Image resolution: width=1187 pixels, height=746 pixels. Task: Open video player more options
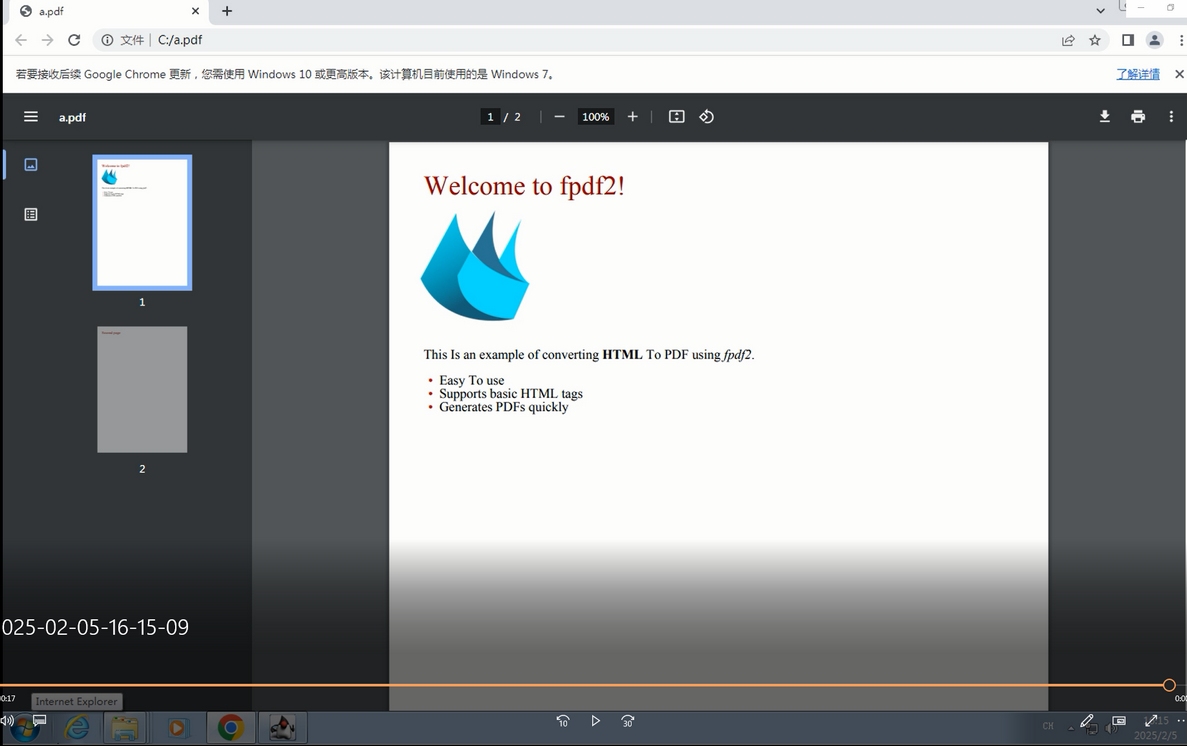(x=1181, y=721)
